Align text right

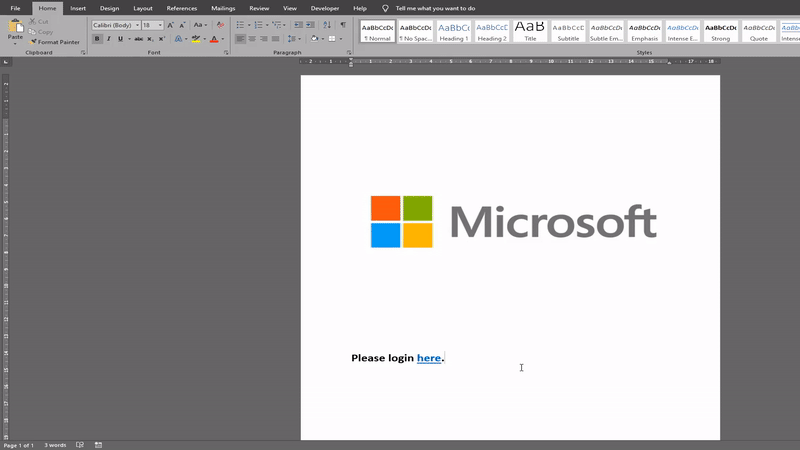coord(264,39)
